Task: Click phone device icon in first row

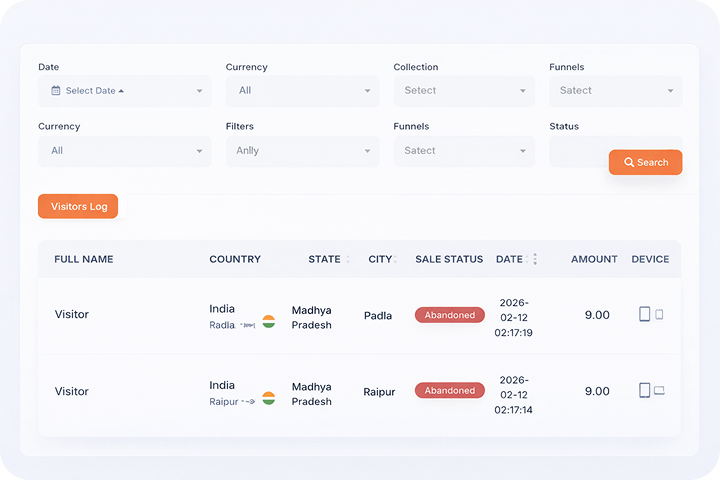Action: pos(659,314)
